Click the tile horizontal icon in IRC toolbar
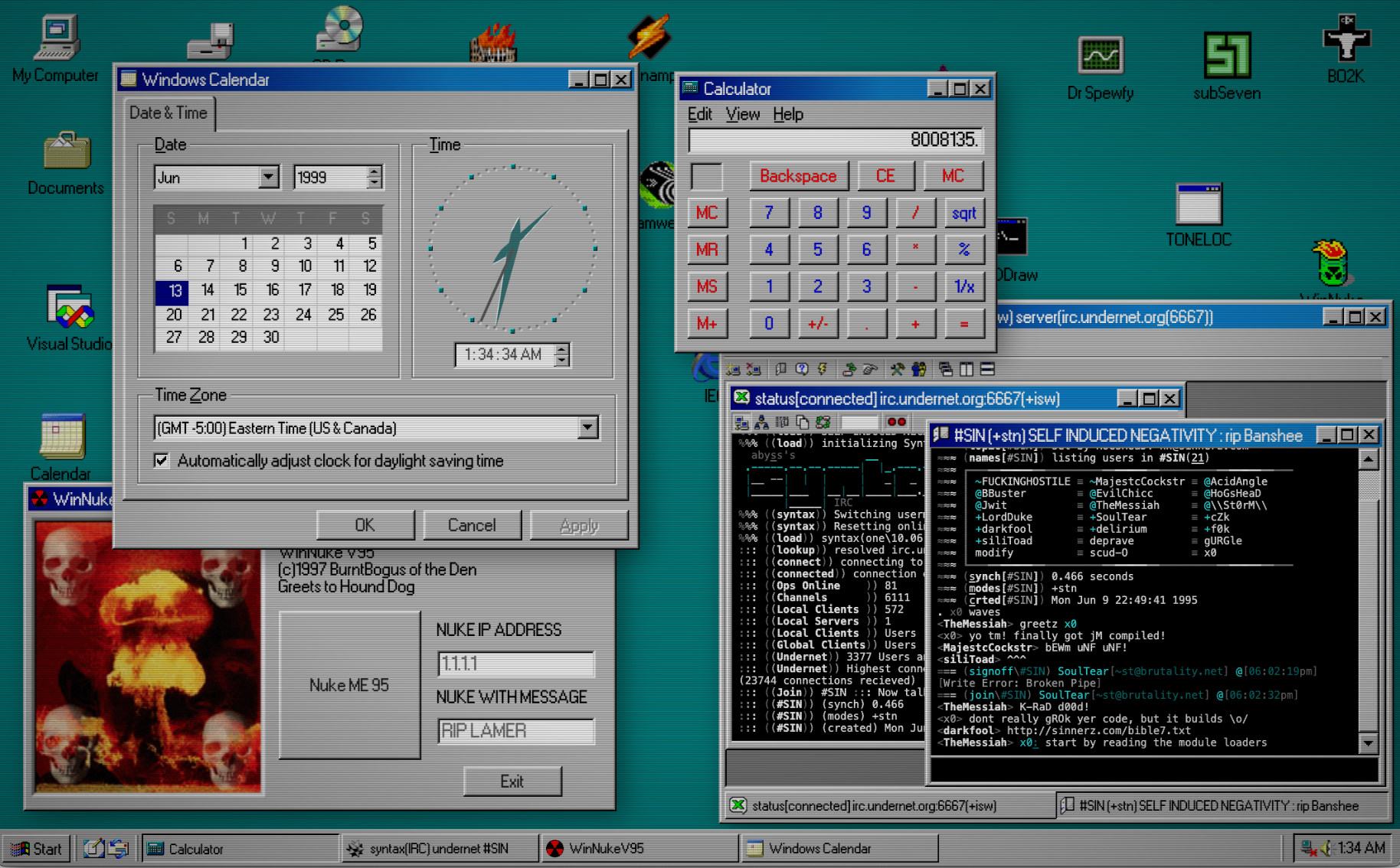 click(987, 370)
